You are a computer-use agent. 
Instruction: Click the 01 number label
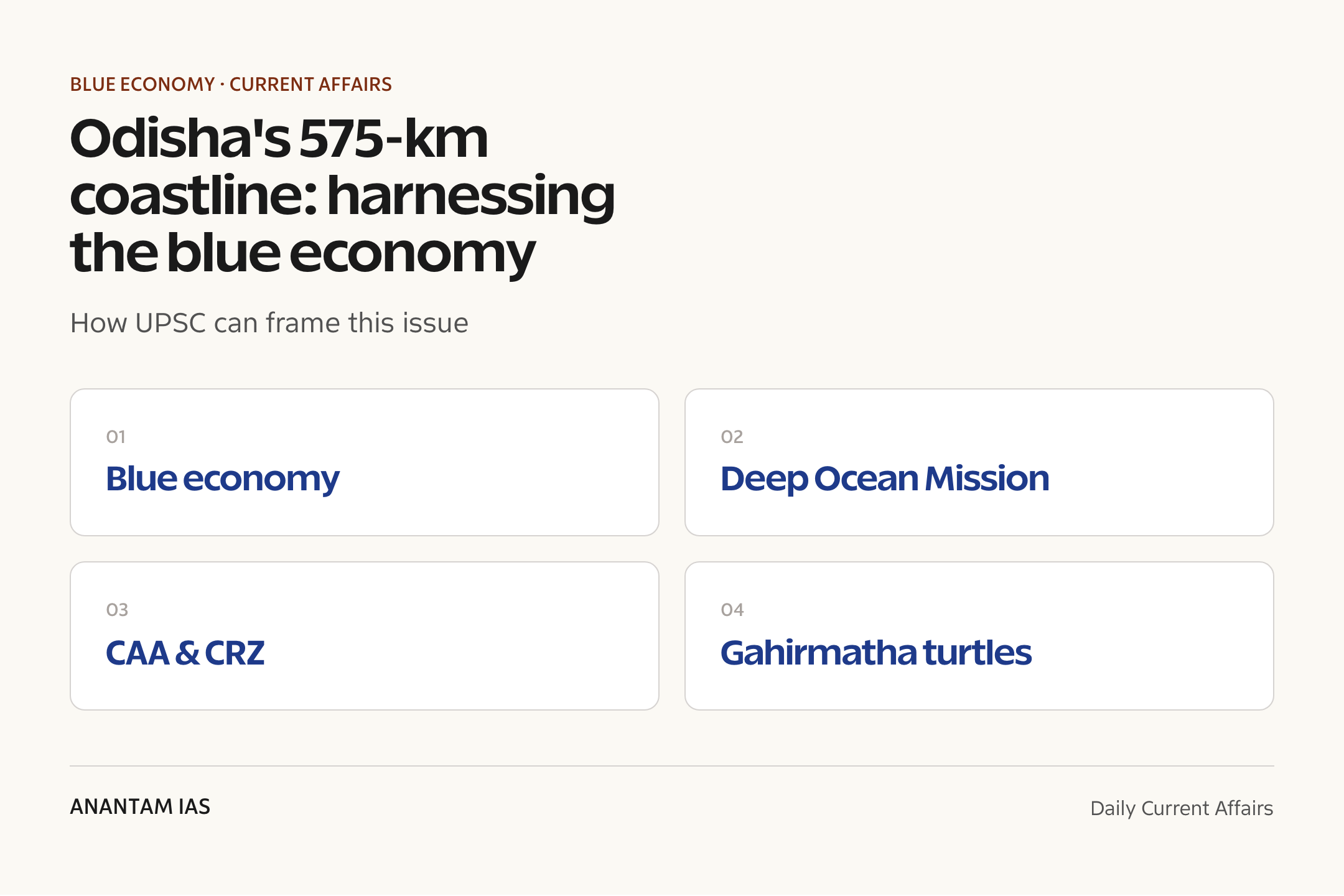(116, 437)
